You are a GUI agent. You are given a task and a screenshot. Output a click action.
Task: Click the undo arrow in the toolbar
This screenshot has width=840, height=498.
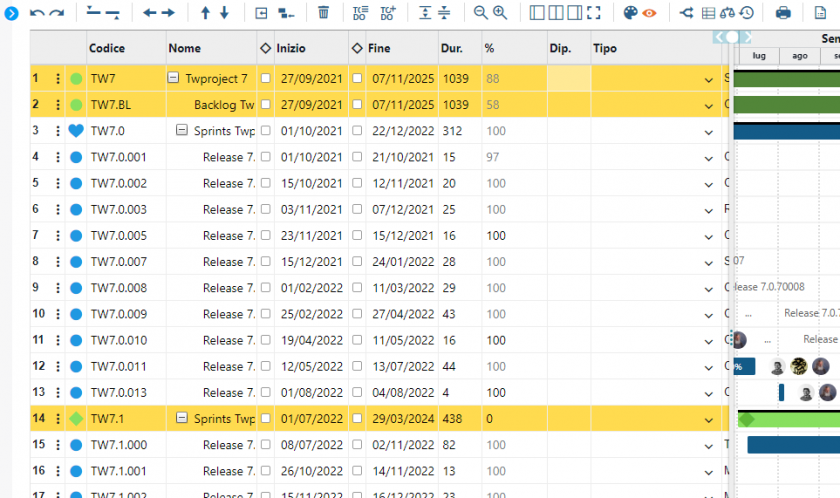pos(37,13)
